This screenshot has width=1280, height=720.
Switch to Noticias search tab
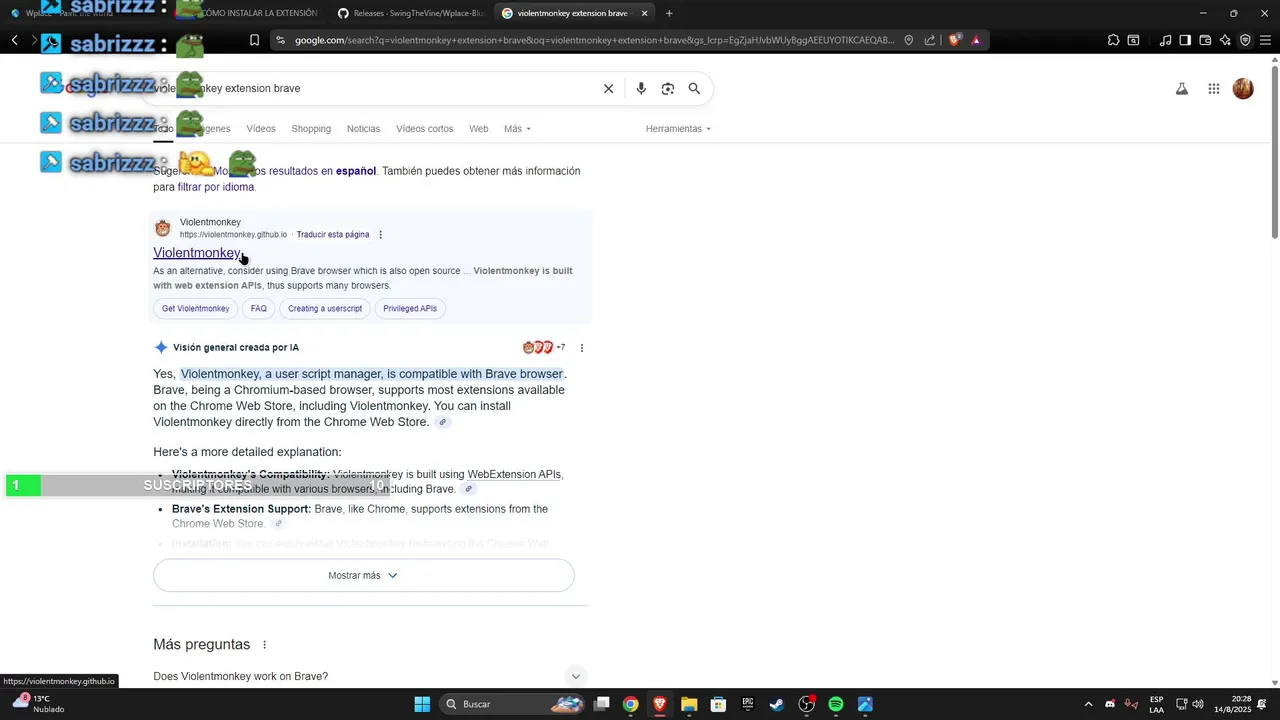coord(363,129)
